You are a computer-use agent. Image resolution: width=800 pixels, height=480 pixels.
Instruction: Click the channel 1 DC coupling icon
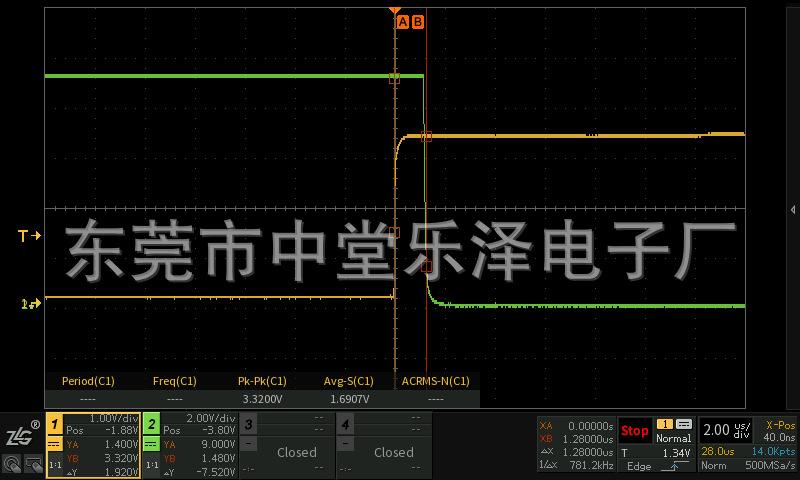pos(55,443)
